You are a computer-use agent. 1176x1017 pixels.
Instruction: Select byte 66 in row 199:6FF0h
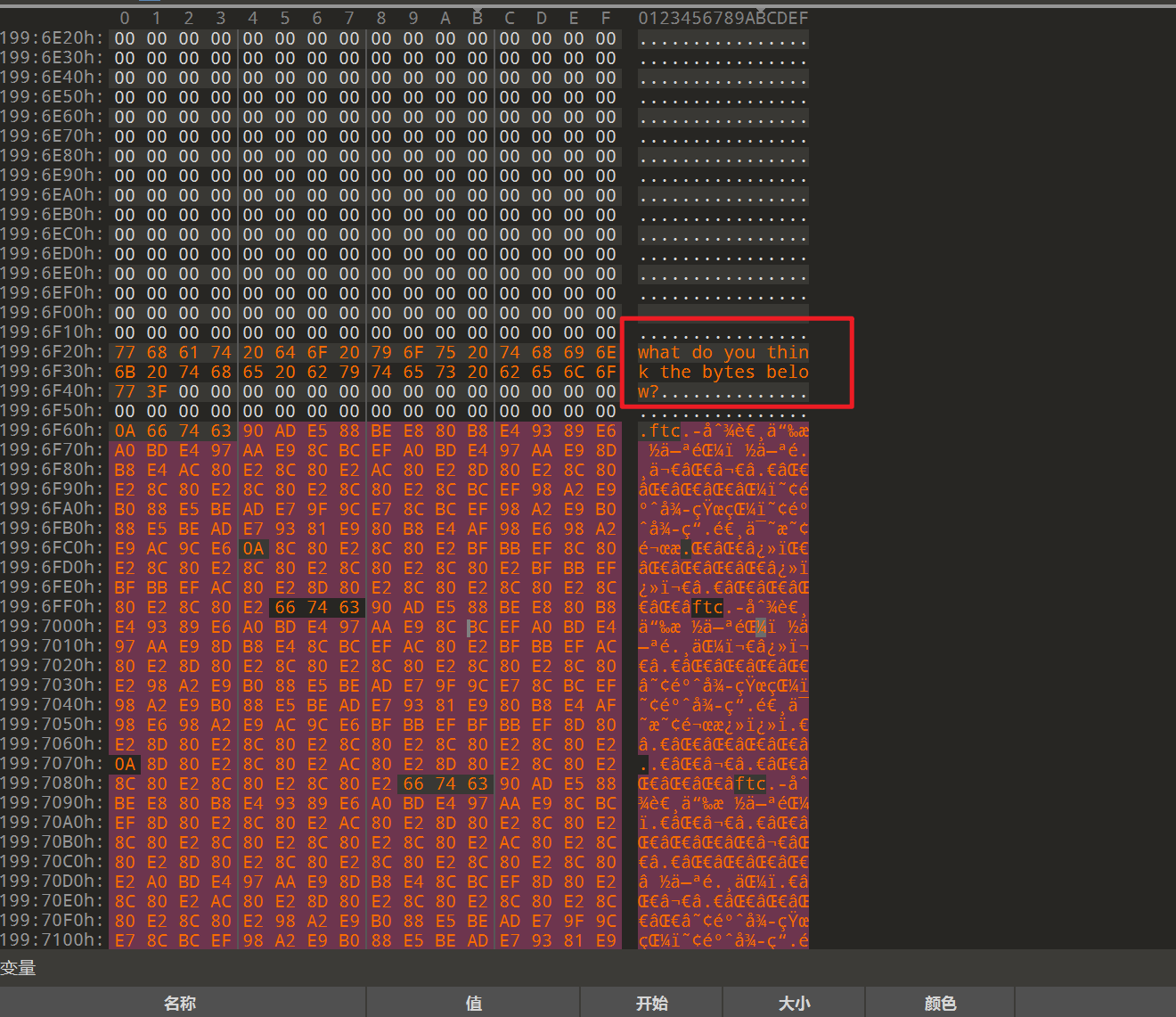click(x=285, y=607)
